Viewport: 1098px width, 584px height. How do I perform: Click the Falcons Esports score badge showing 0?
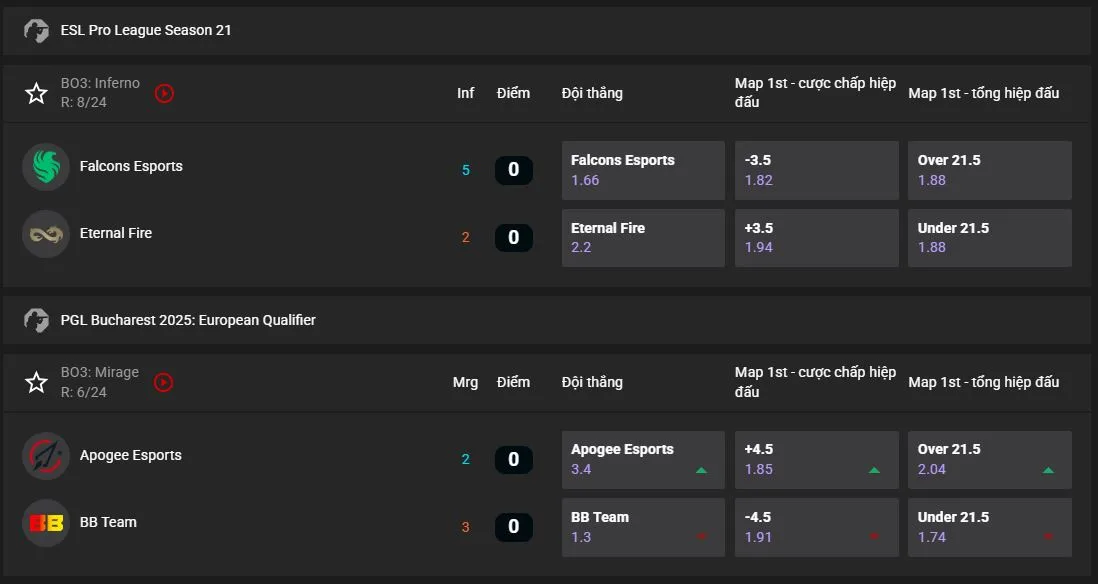(x=514, y=170)
